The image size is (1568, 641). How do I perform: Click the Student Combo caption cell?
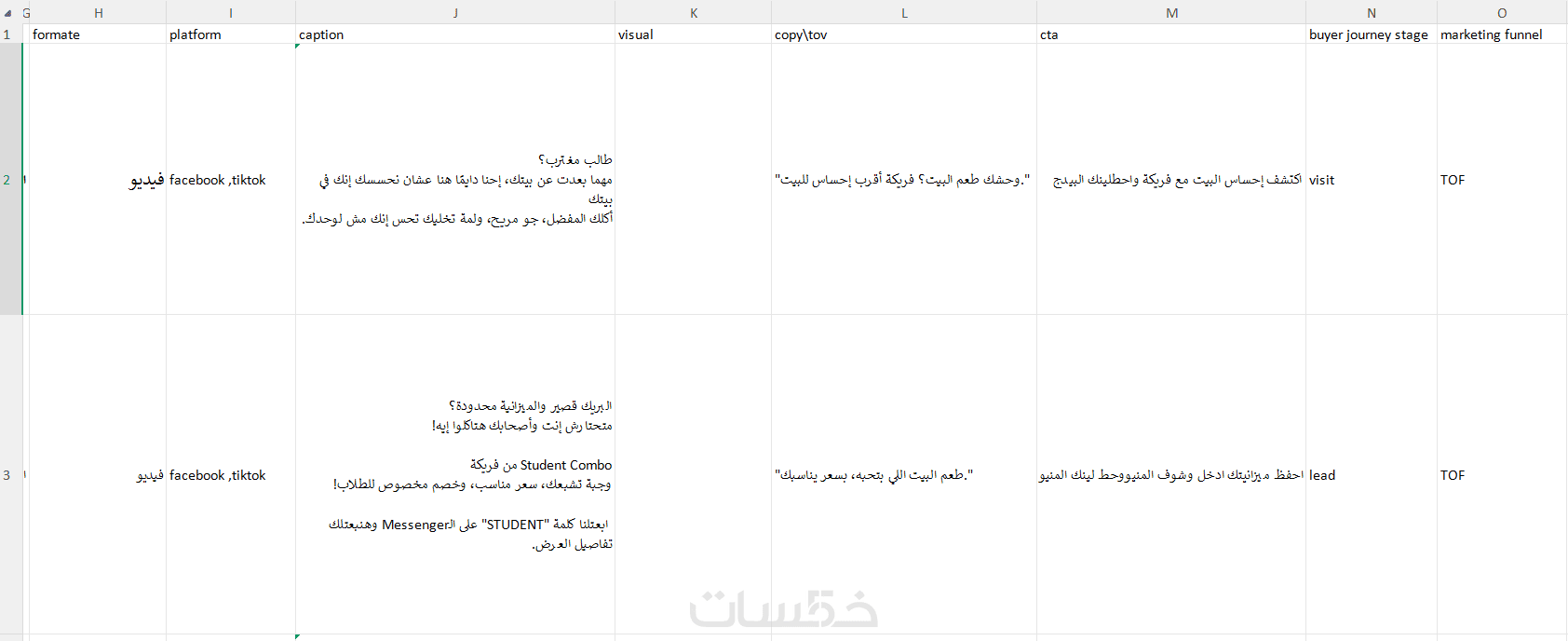[x=455, y=475]
